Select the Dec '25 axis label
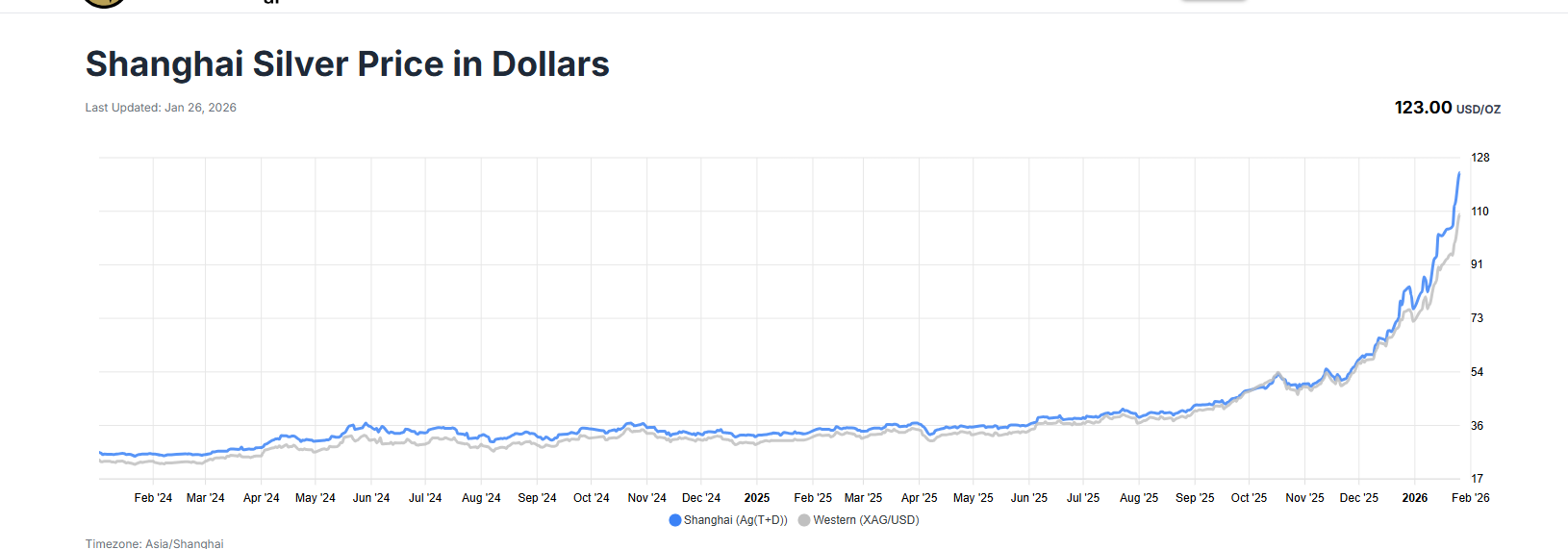This screenshot has width=1568, height=549. 1359,498
